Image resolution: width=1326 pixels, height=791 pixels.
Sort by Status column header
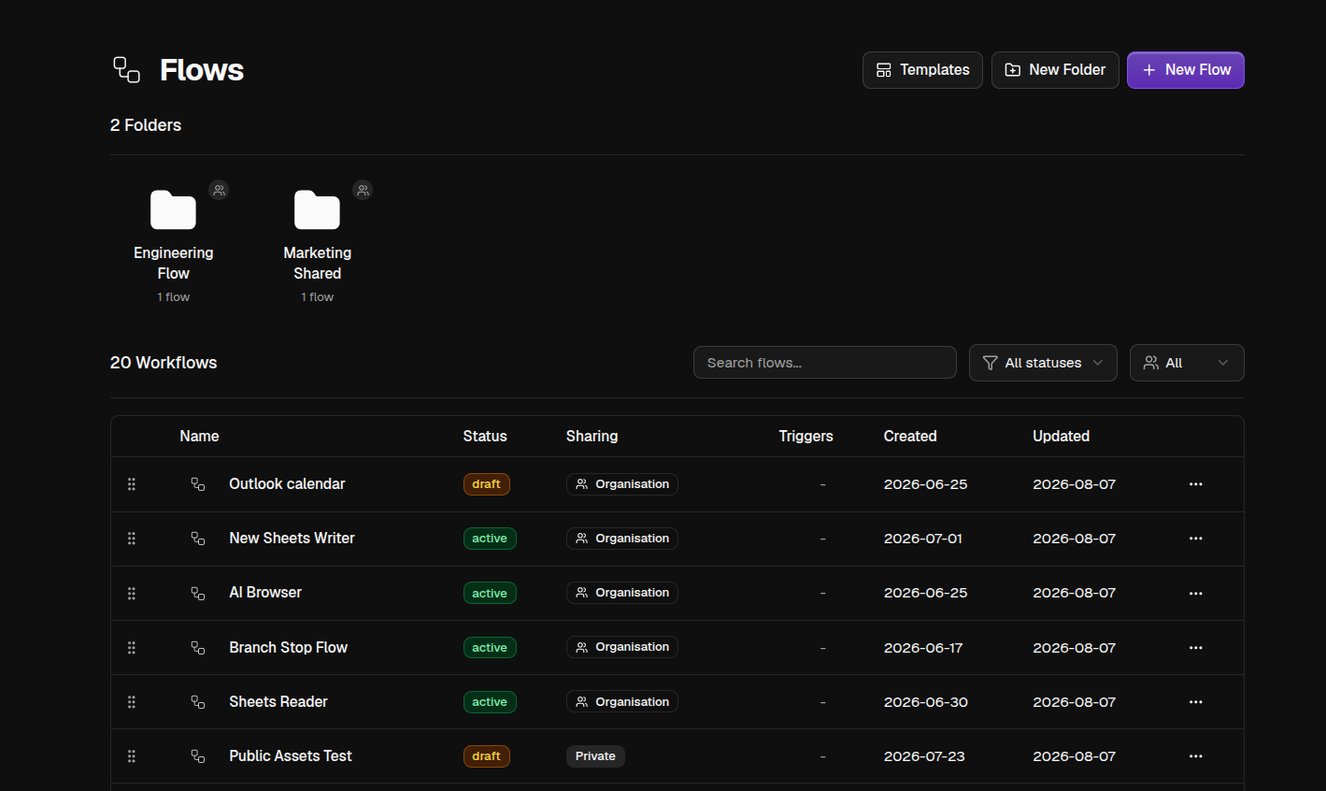(x=485, y=436)
